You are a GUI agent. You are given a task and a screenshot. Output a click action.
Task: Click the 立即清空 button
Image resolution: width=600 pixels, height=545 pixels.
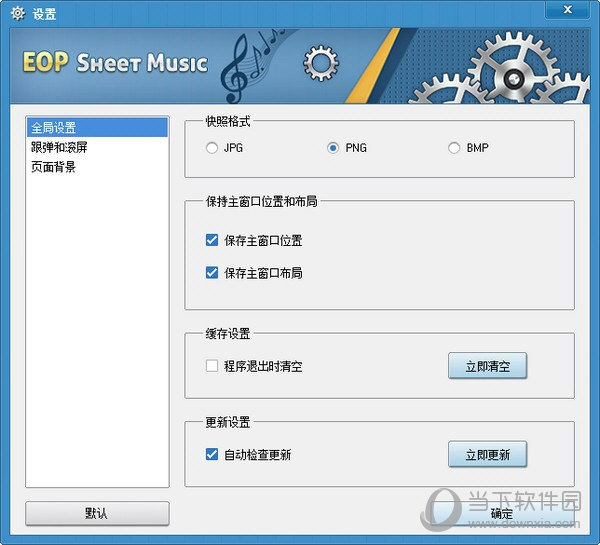pos(488,366)
